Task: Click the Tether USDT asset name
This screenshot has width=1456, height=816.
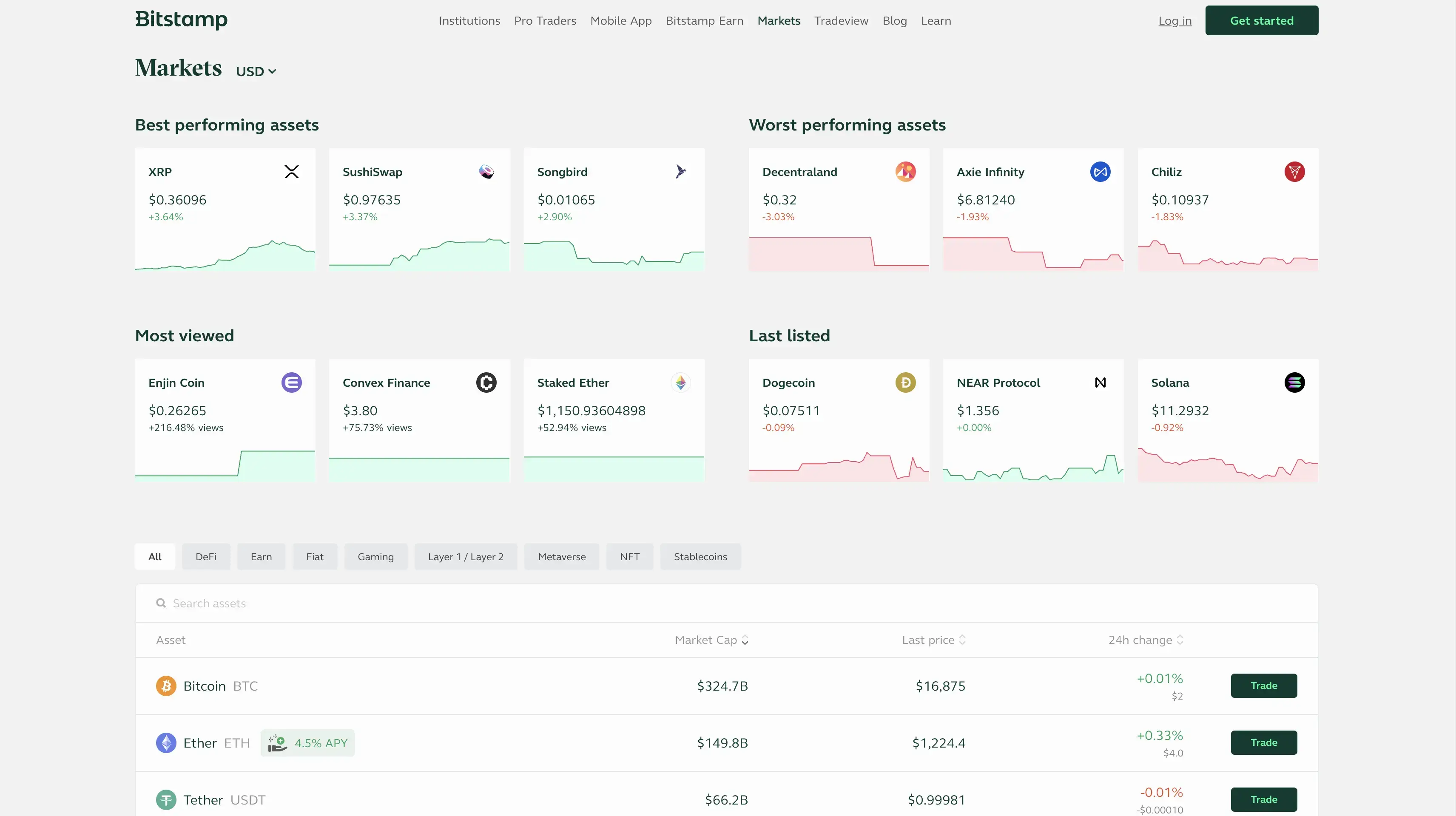Action: click(225, 800)
